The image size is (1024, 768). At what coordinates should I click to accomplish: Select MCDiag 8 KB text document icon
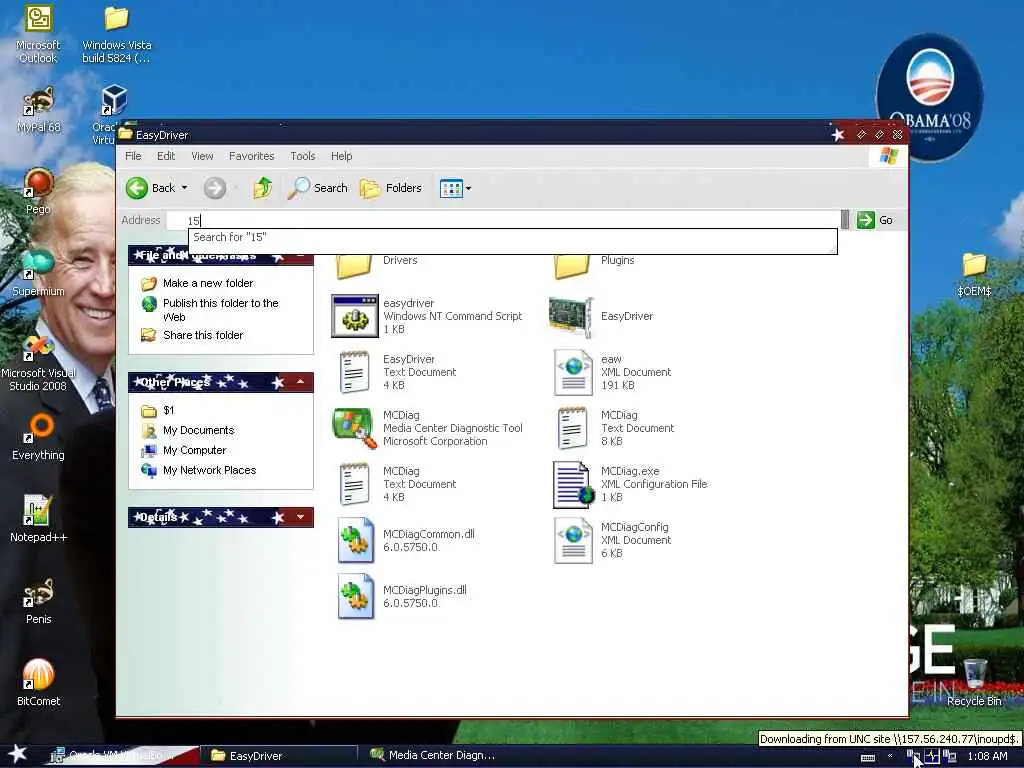(573, 428)
